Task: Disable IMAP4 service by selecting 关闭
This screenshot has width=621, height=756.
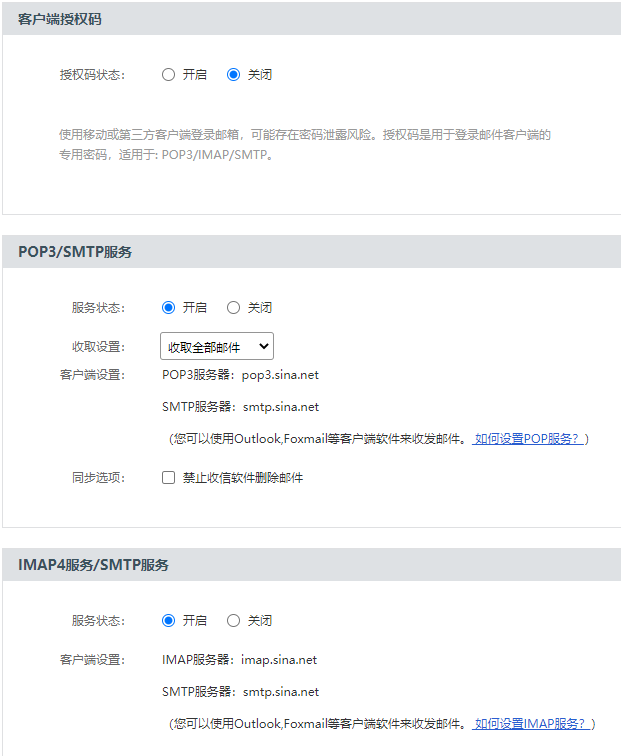Action: click(x=234, y=621)
